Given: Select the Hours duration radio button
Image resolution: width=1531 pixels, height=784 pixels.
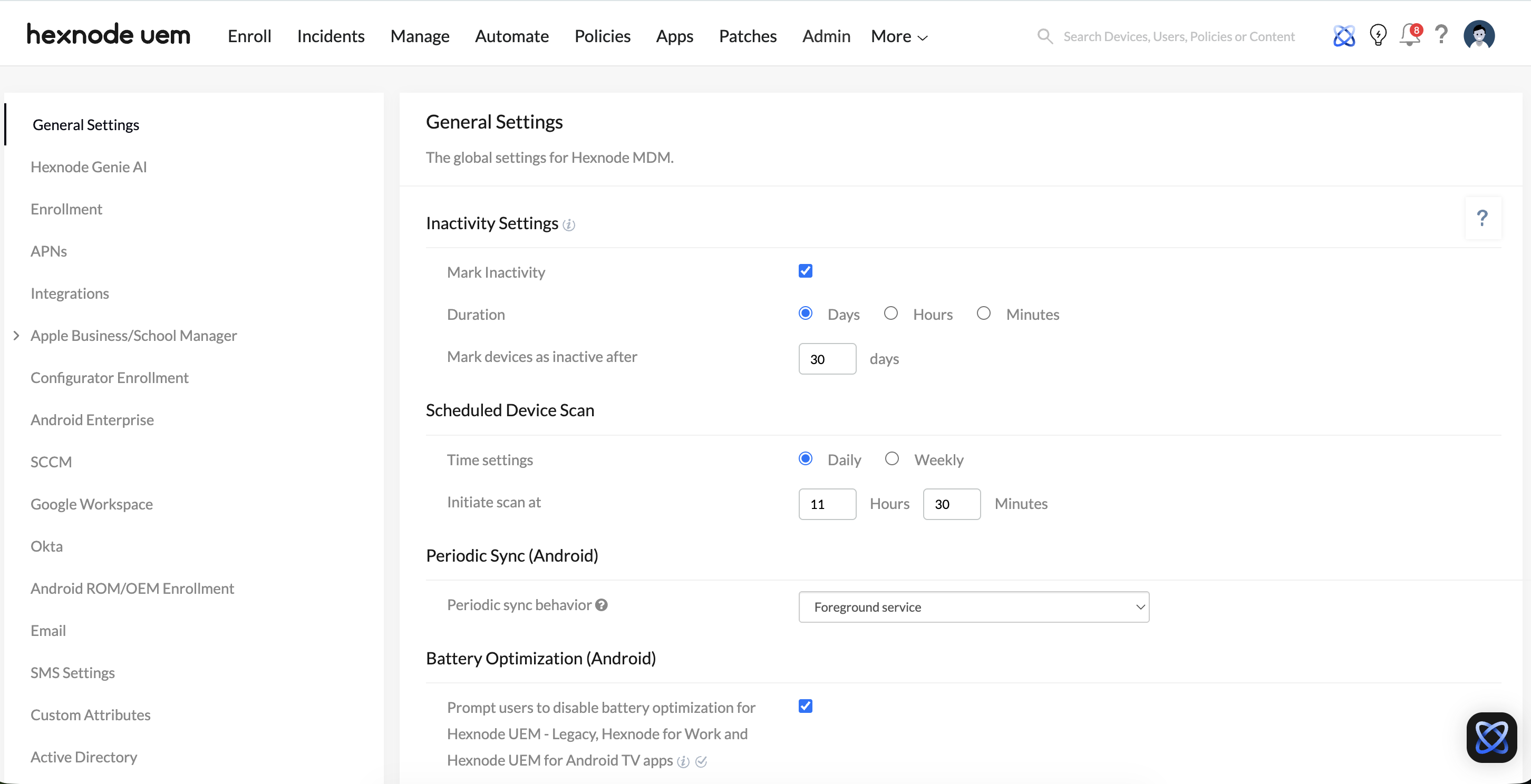Looking at the screenshot, I should click(890, 313).
